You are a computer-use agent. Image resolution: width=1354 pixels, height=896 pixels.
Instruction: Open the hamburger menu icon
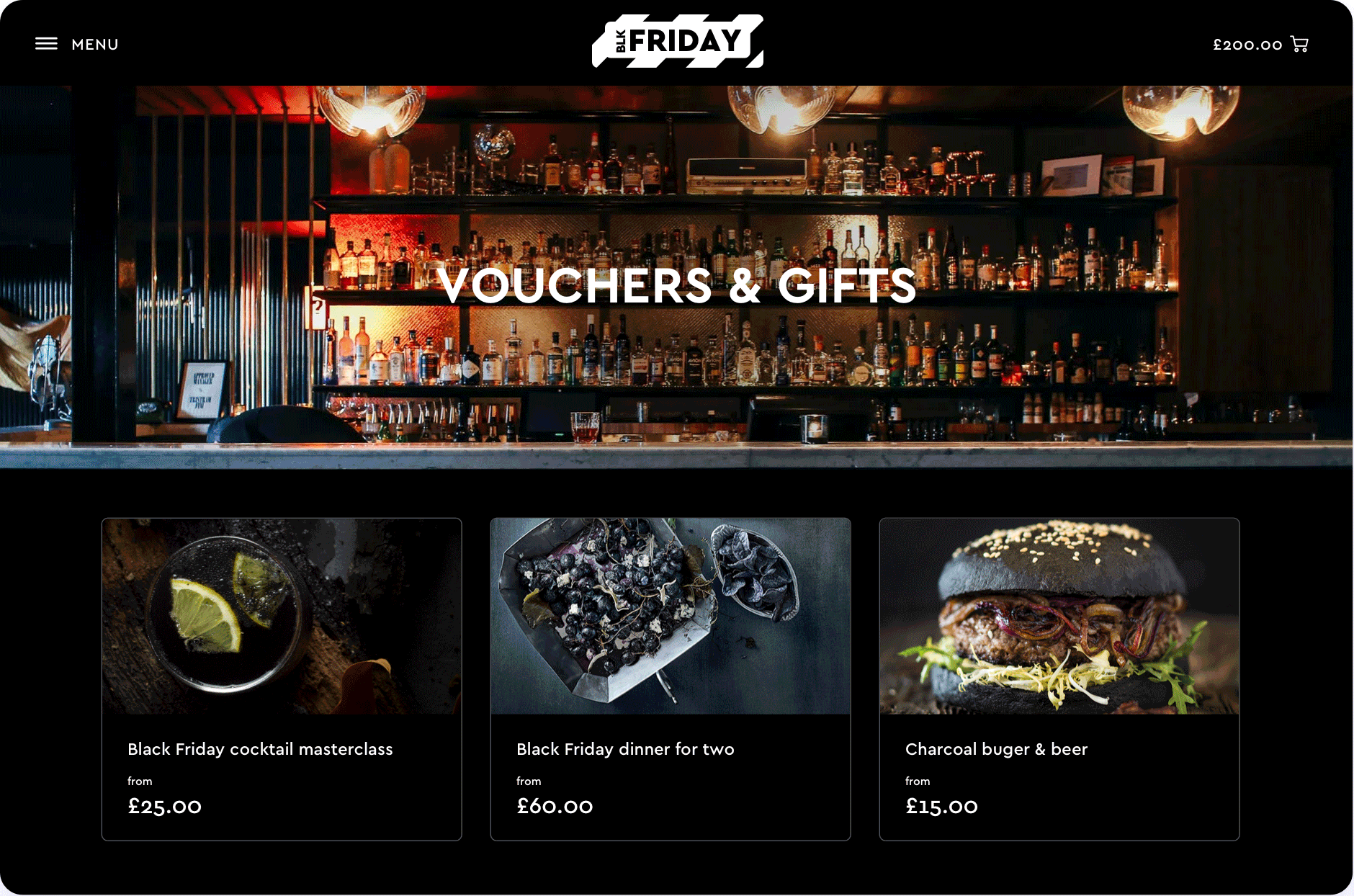[46, 44]
